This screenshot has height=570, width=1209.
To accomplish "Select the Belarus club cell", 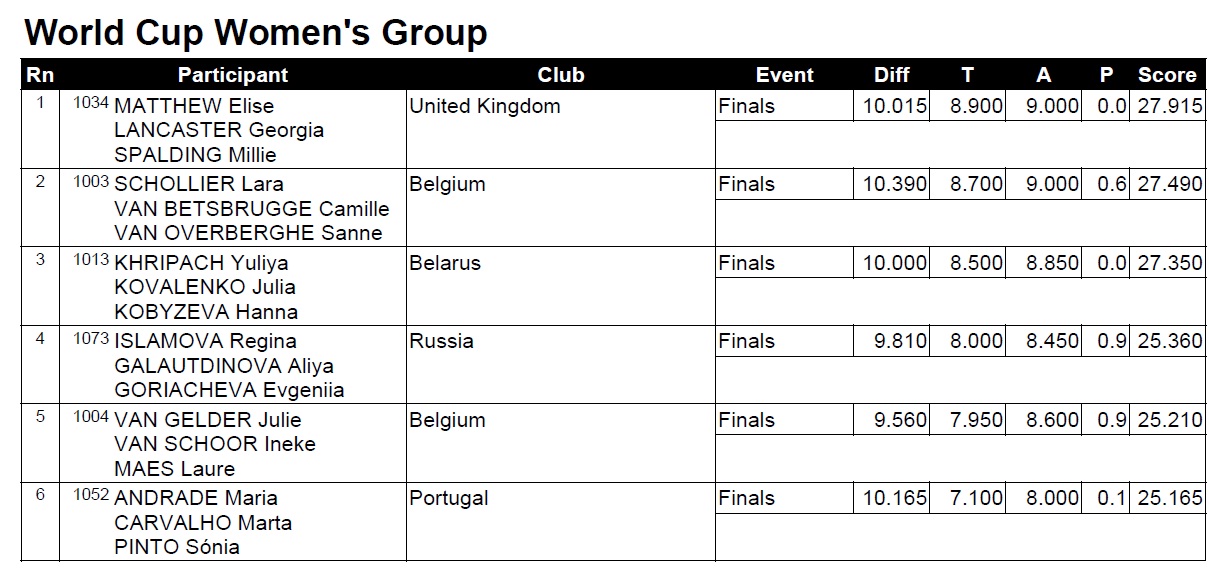I will [x=445, y=263].
